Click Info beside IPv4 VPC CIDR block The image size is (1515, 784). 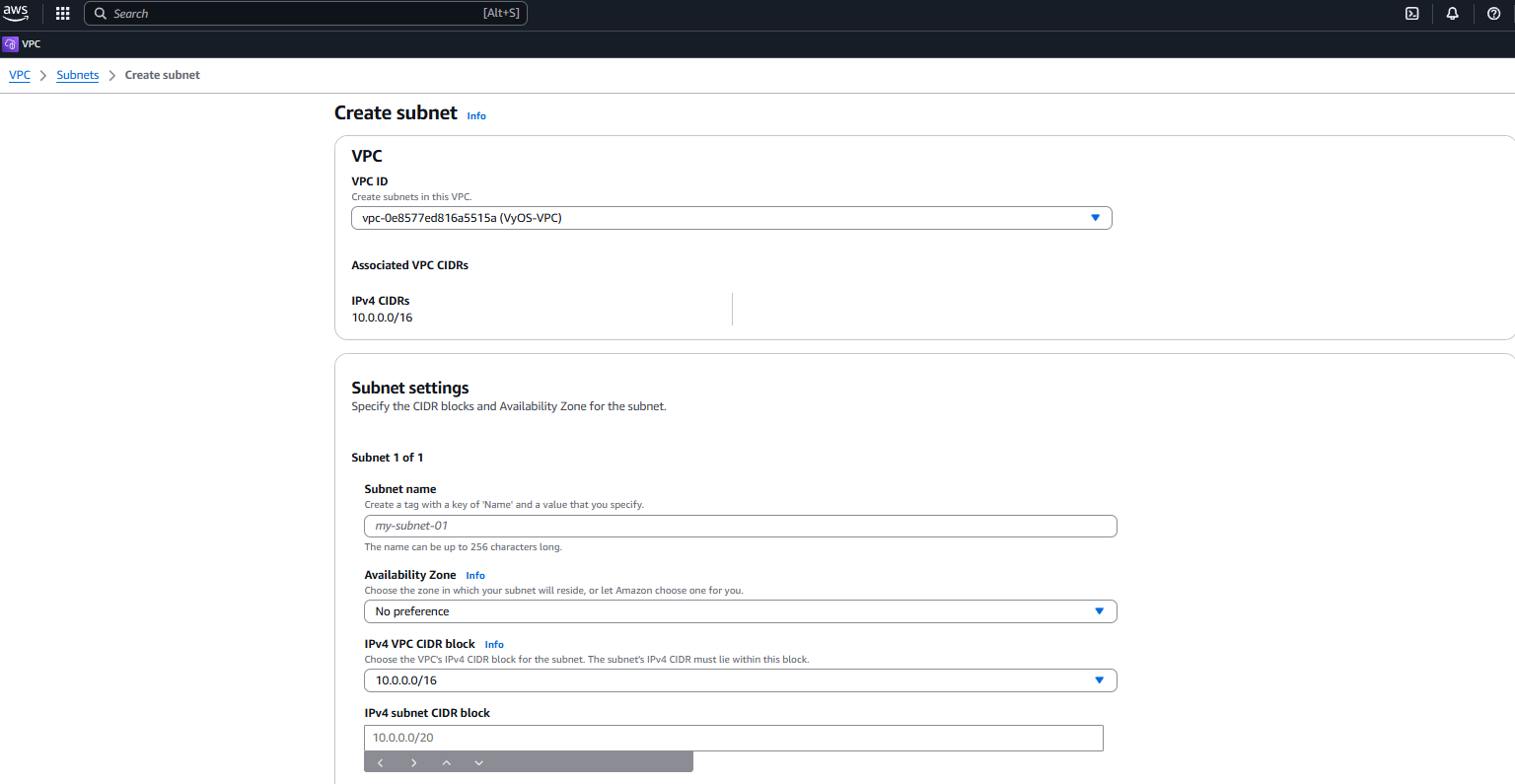(493, 644)
